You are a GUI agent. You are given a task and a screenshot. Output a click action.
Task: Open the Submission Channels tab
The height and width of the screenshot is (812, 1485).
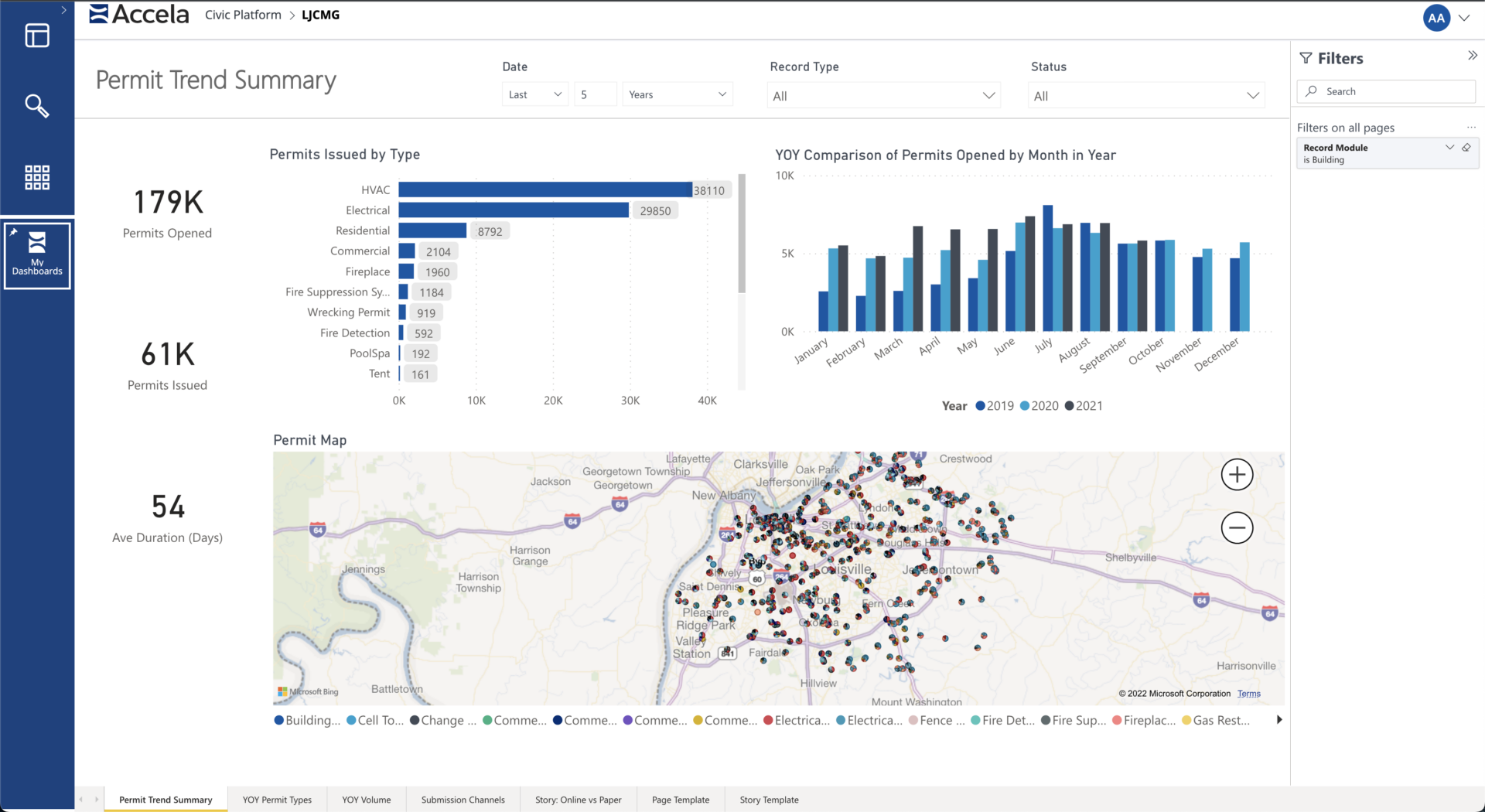463,800
